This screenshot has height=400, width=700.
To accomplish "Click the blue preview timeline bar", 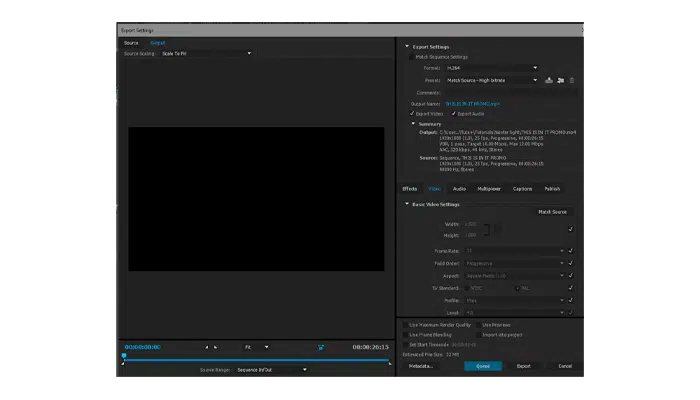I will tap(256, 359).
